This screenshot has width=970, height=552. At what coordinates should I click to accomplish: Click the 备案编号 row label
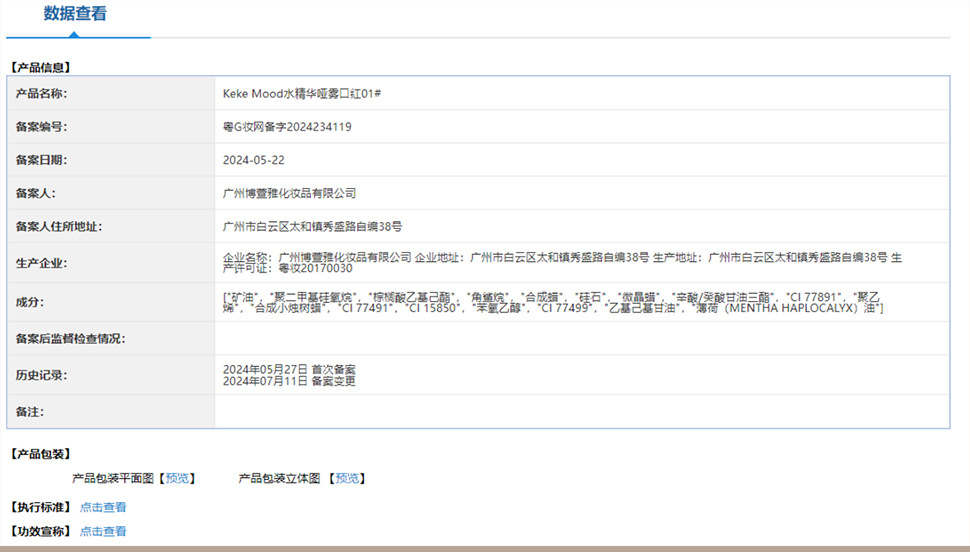tap(41, 127)
